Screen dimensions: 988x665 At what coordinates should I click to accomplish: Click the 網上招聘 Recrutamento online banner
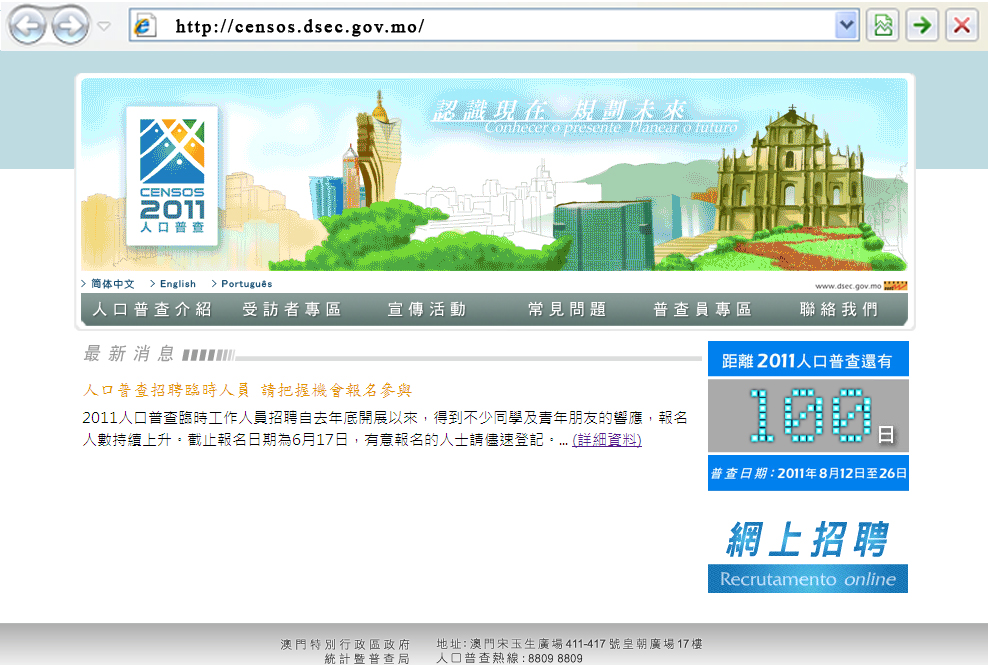(808, 554)
